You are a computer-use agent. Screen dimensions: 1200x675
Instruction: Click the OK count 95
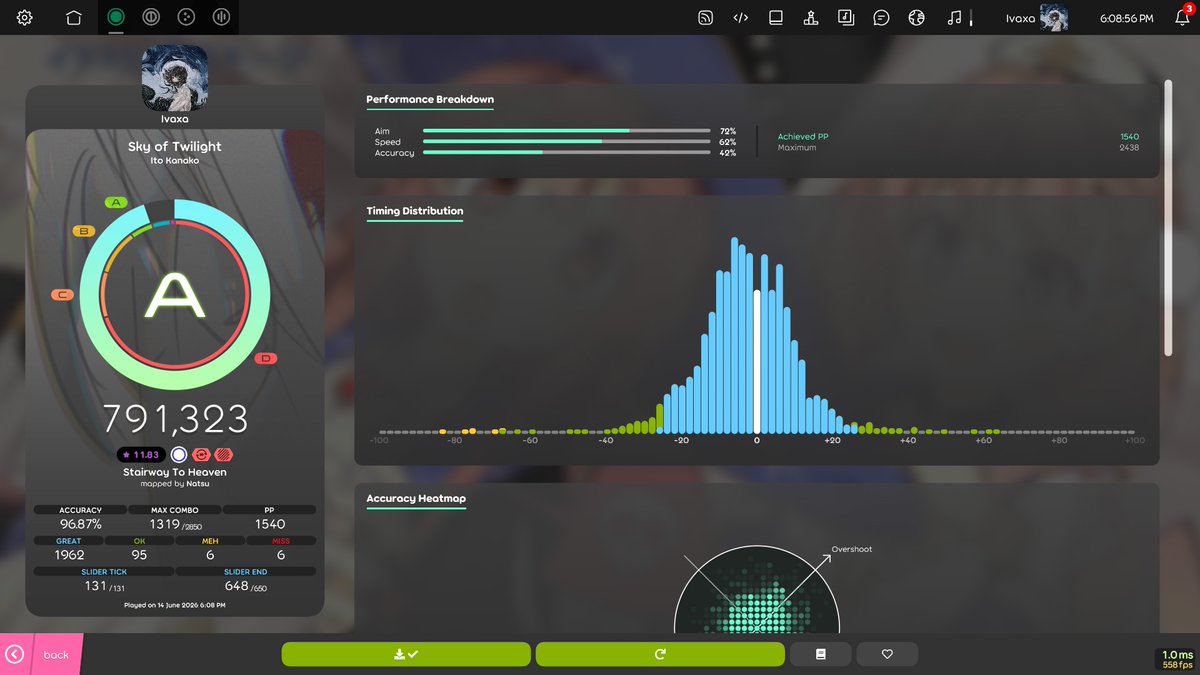coord(139,555)
